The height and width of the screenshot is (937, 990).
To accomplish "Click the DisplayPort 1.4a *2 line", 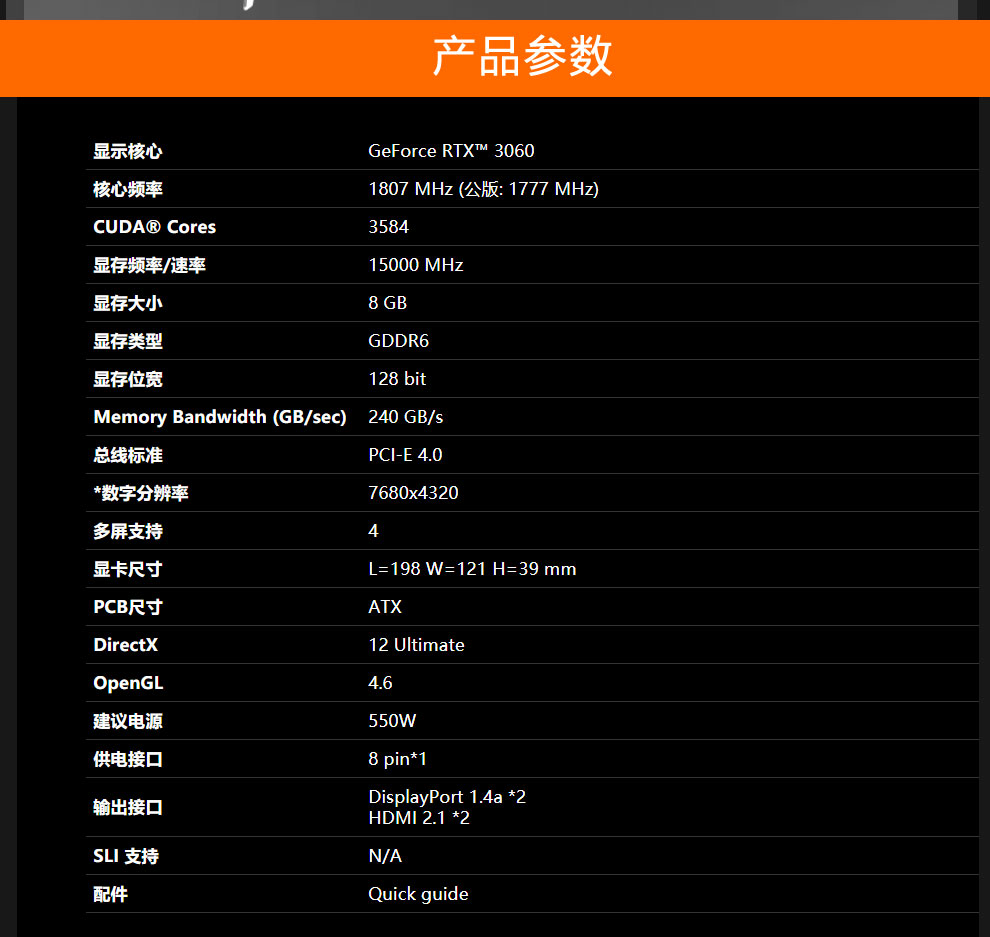I will click(x=447, y=797).
